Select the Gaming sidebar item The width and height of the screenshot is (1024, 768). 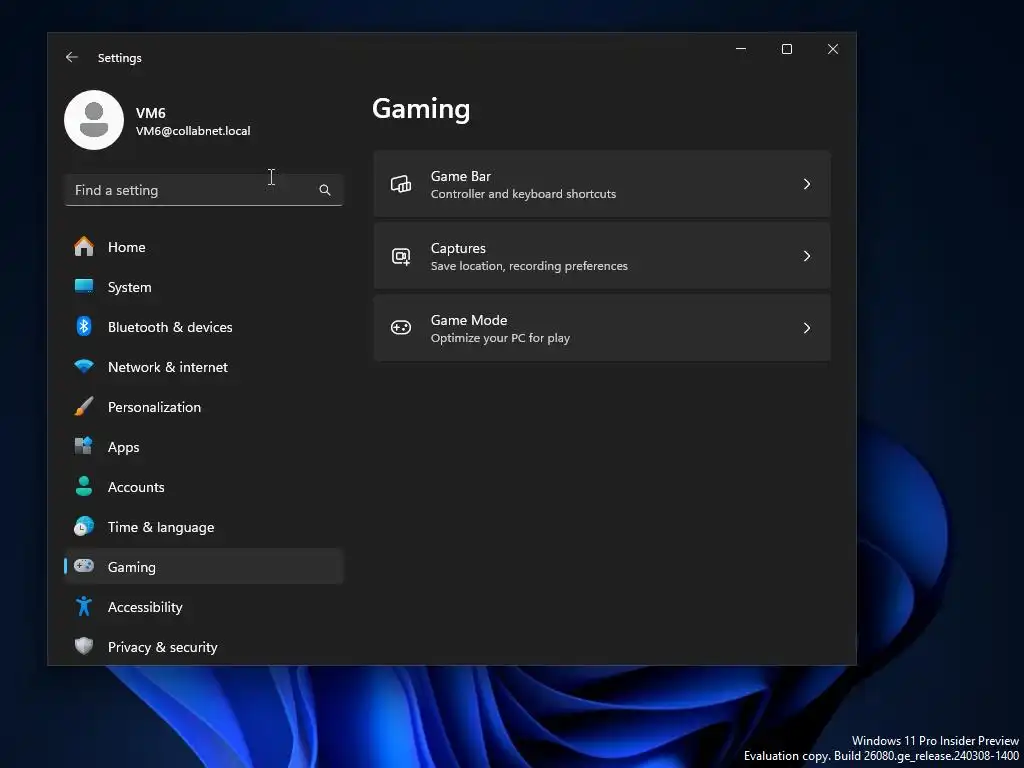click(x=204, y=566)
